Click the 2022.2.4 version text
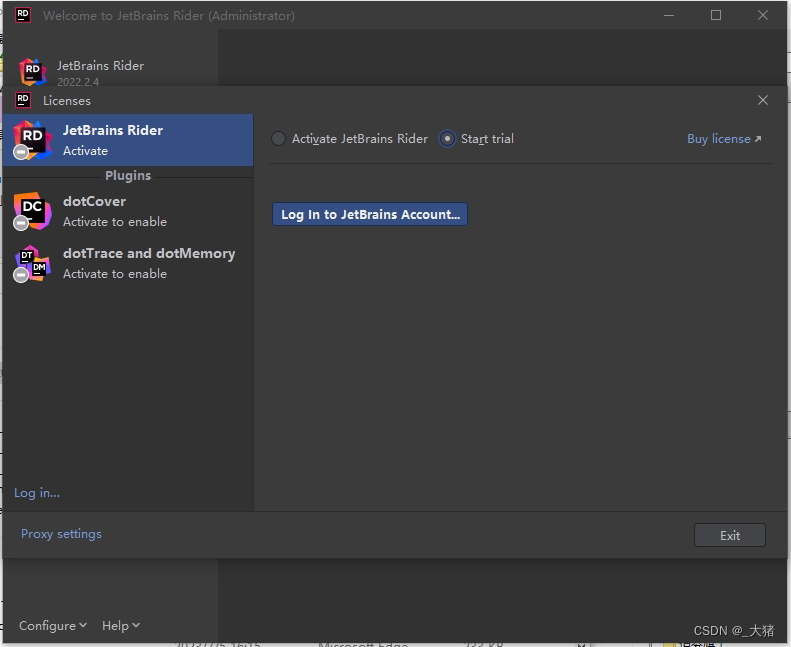 (x=78, y=82)
